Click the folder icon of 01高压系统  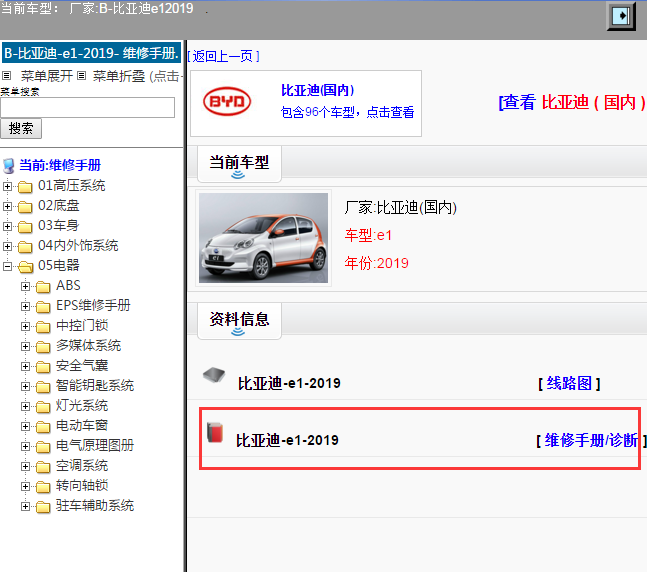tap(25, 187)
